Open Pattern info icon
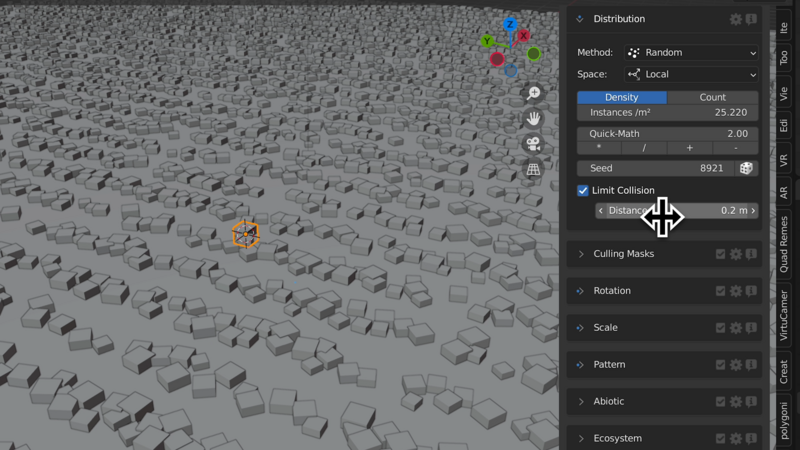This screenshot has width=800, height=450. click(751, 365)
